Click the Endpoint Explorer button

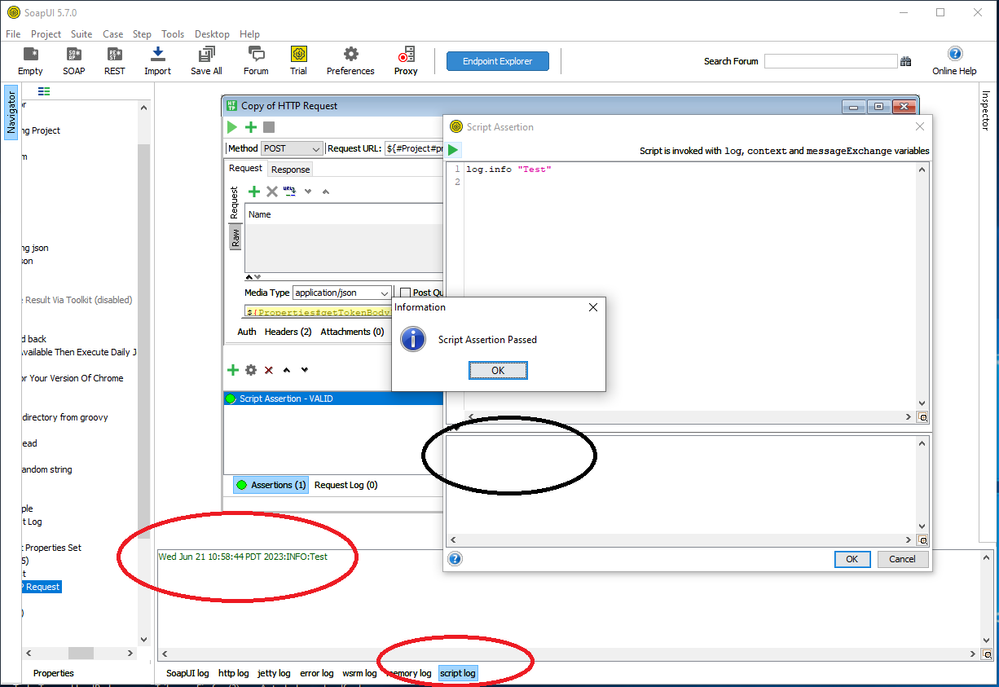pyautogui.click(x=498, y=61)
